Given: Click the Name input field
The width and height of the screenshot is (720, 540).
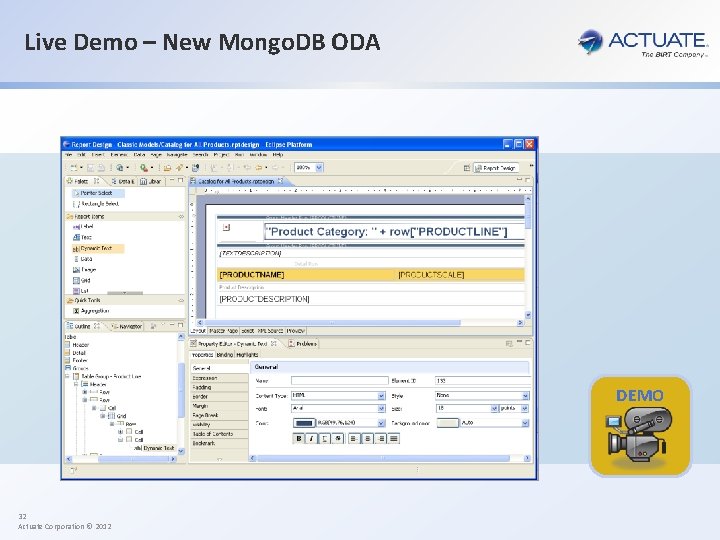Looking at the screenshot, I should click(x=340, y=381).
